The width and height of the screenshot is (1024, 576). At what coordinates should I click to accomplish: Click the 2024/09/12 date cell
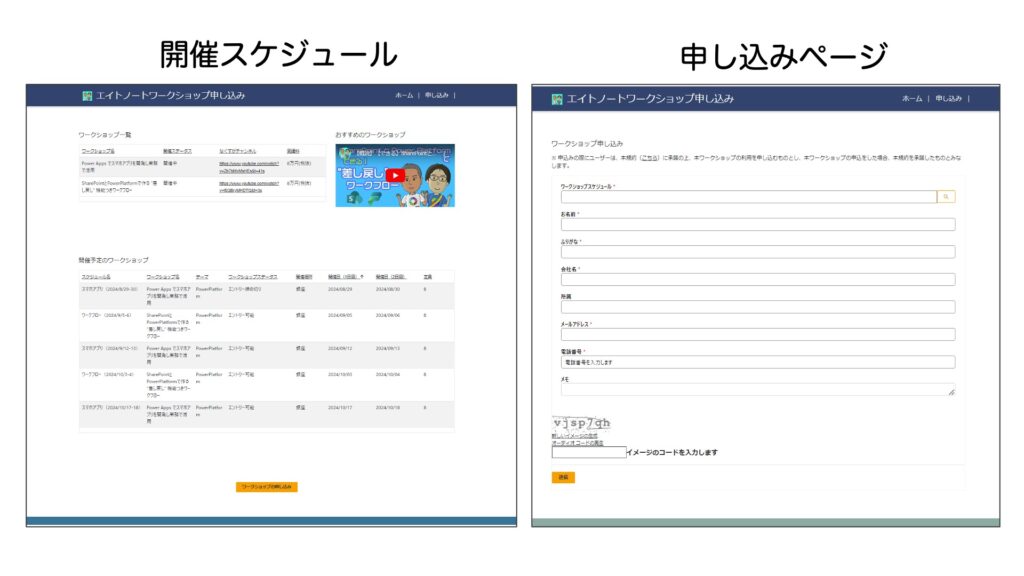click(340, 349)
